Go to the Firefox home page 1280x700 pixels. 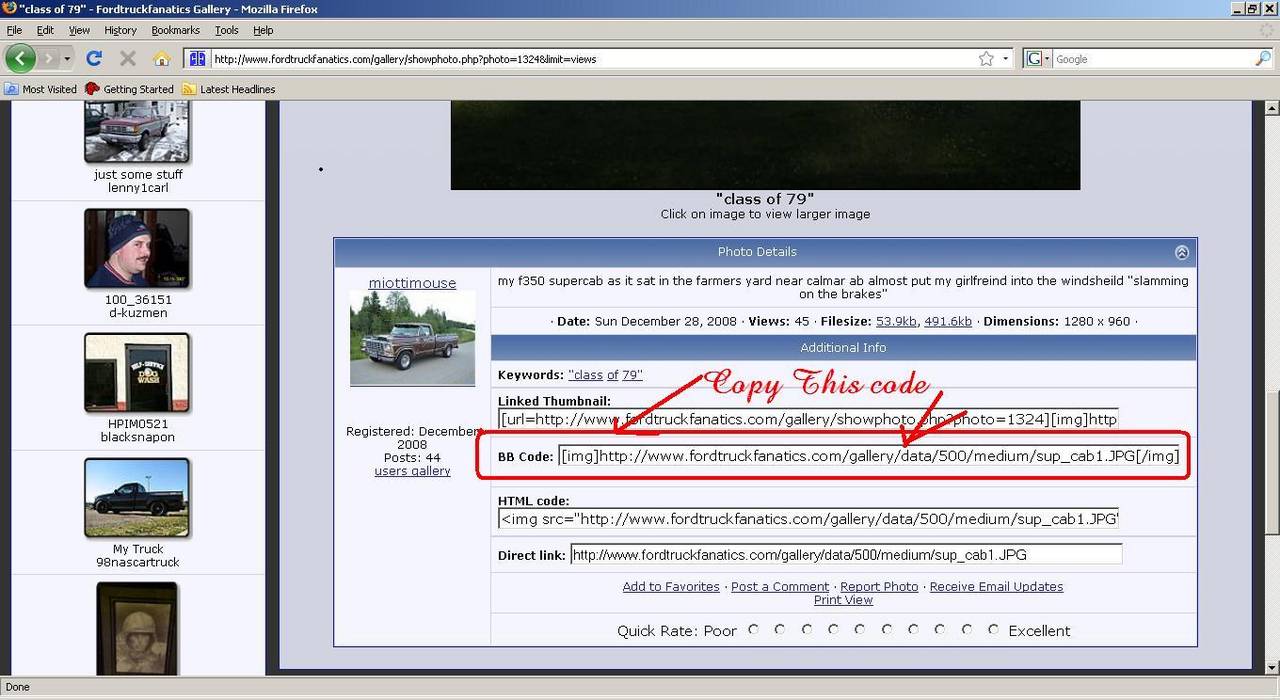(161, 58)
